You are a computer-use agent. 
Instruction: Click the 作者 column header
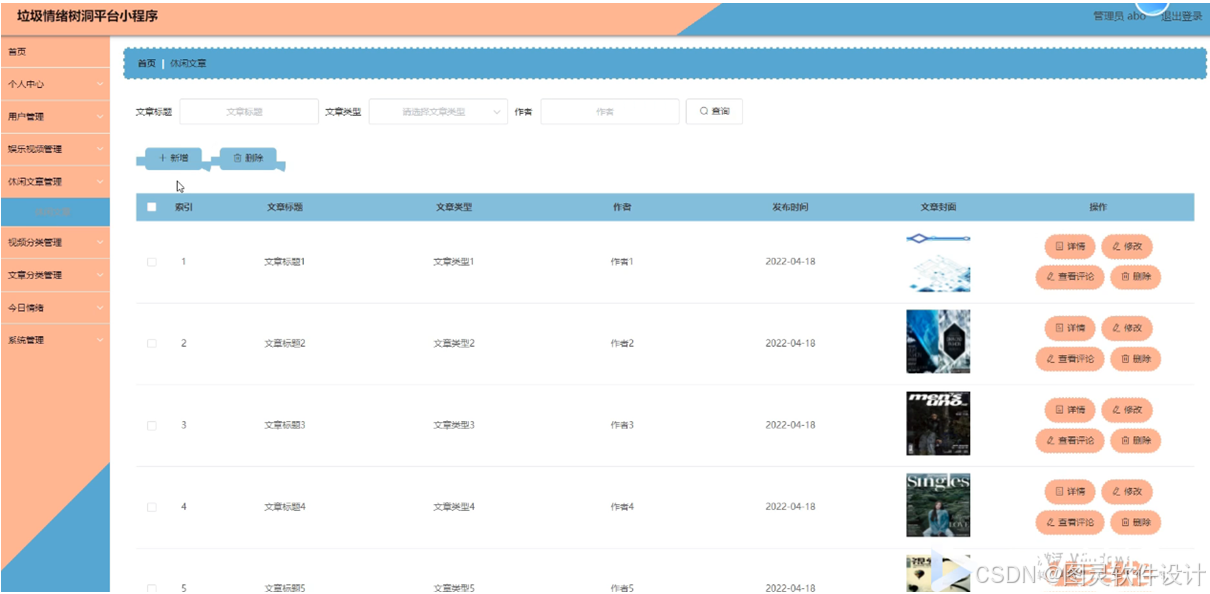coord(622,207)
